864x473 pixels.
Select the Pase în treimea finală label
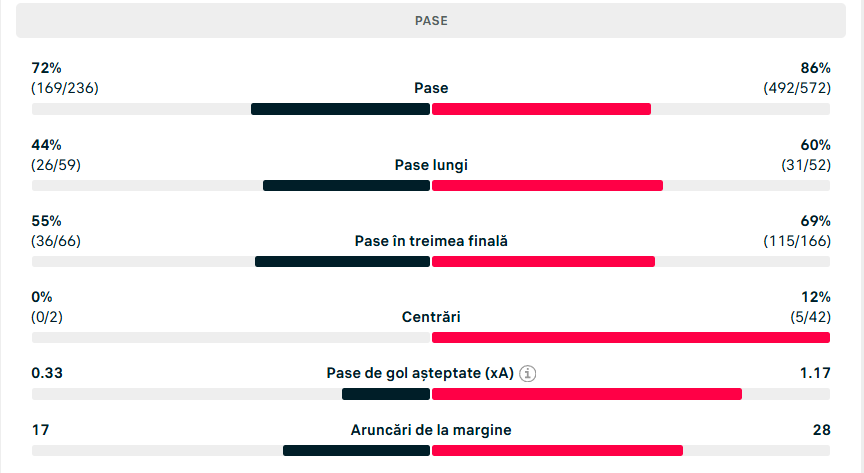(x=431, y=241)
